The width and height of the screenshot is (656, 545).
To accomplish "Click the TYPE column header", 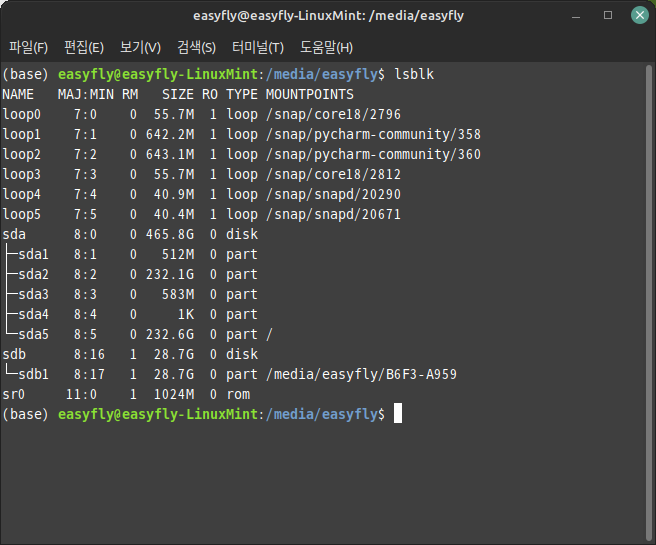I will click(242, 95).
